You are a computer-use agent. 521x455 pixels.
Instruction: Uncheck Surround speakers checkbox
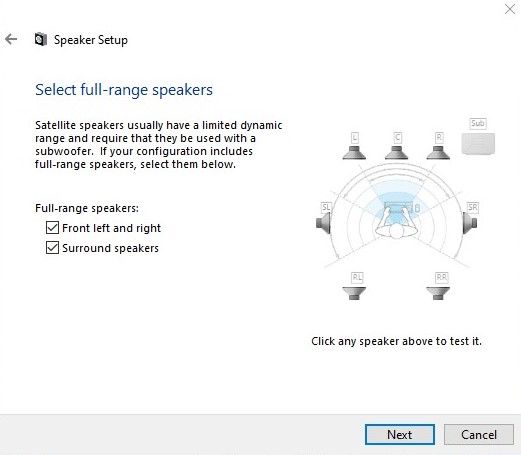point(52,248)
